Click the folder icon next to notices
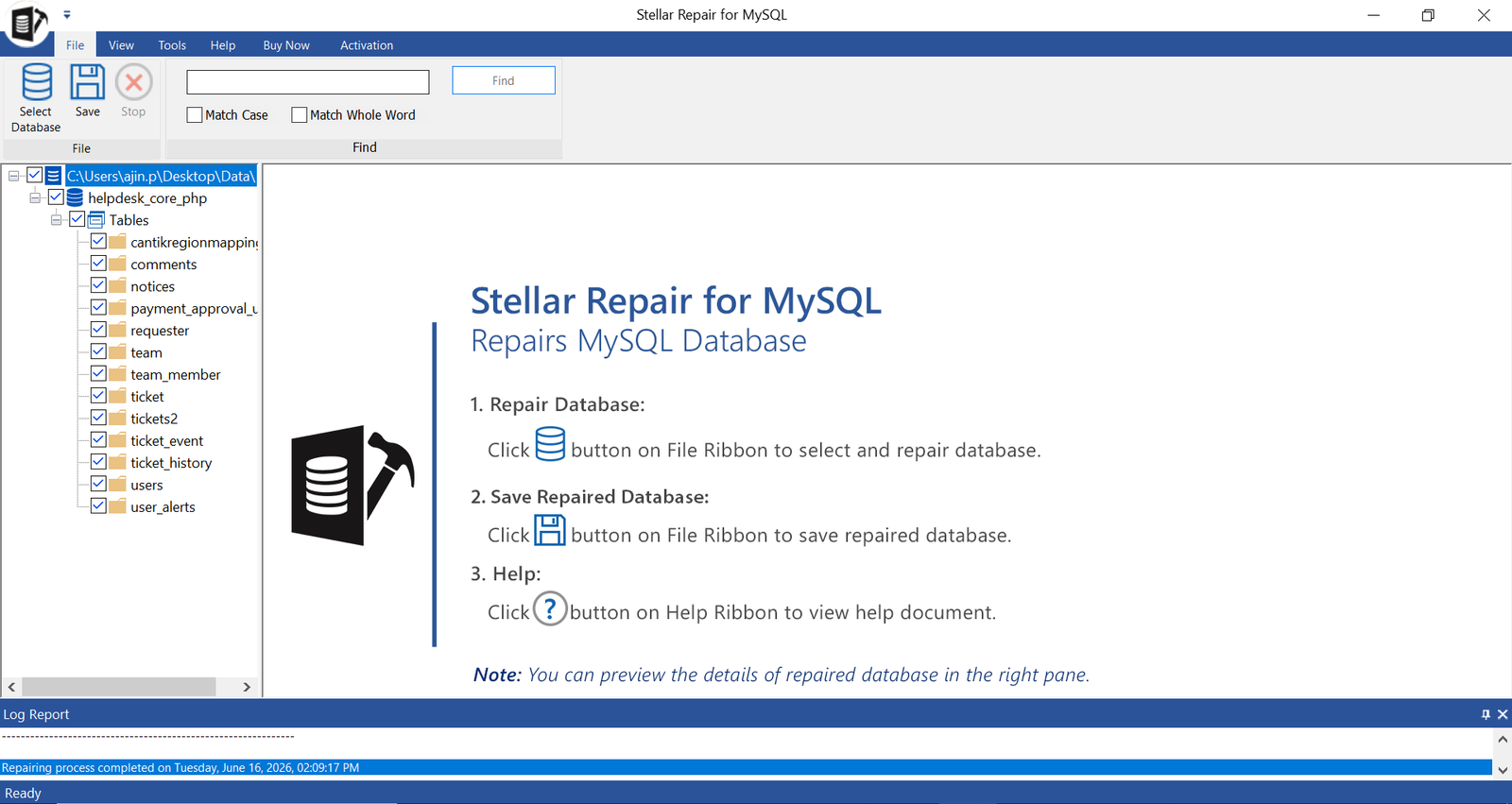This screenshot has height=804, width=1512. pos(117,286)
